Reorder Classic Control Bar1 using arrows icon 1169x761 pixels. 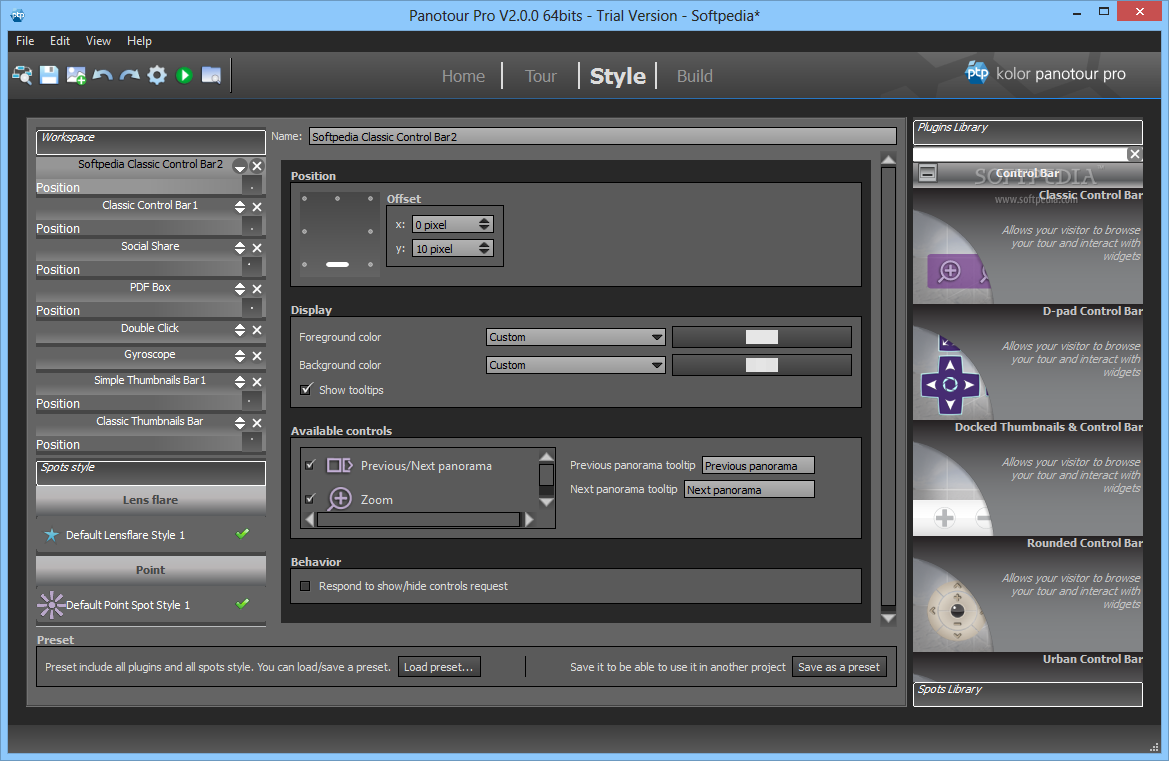239,206
